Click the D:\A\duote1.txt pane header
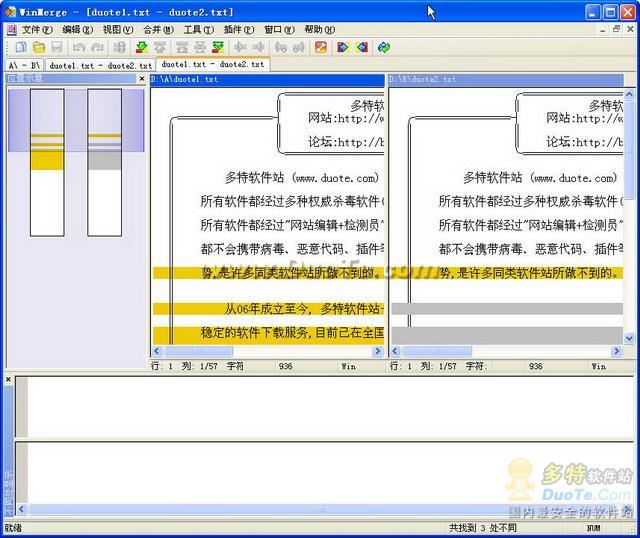This screenshot has width=640, height=538. point(267,79)
